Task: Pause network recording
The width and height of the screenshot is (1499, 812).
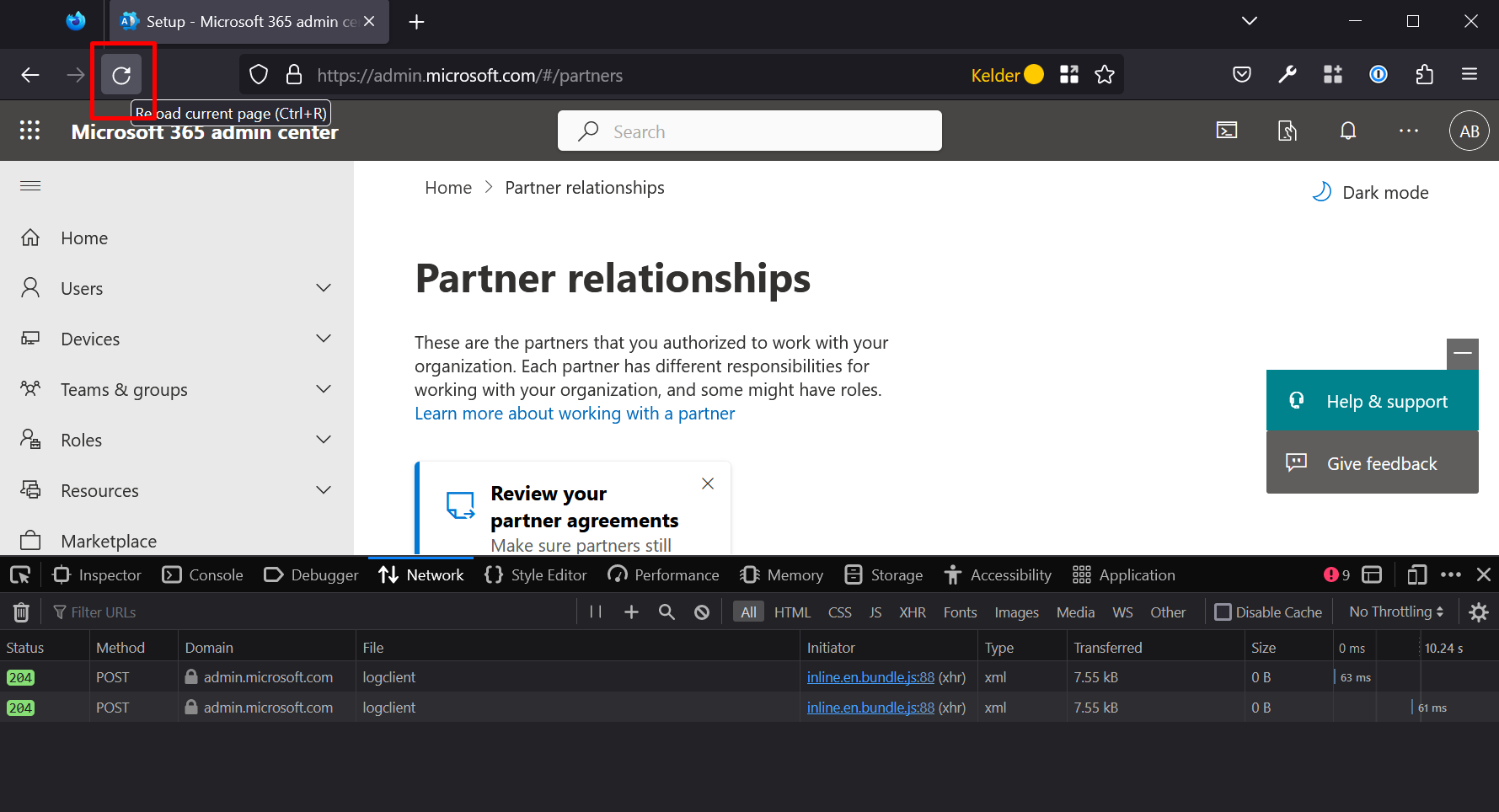Action: (x=596, y=612)
